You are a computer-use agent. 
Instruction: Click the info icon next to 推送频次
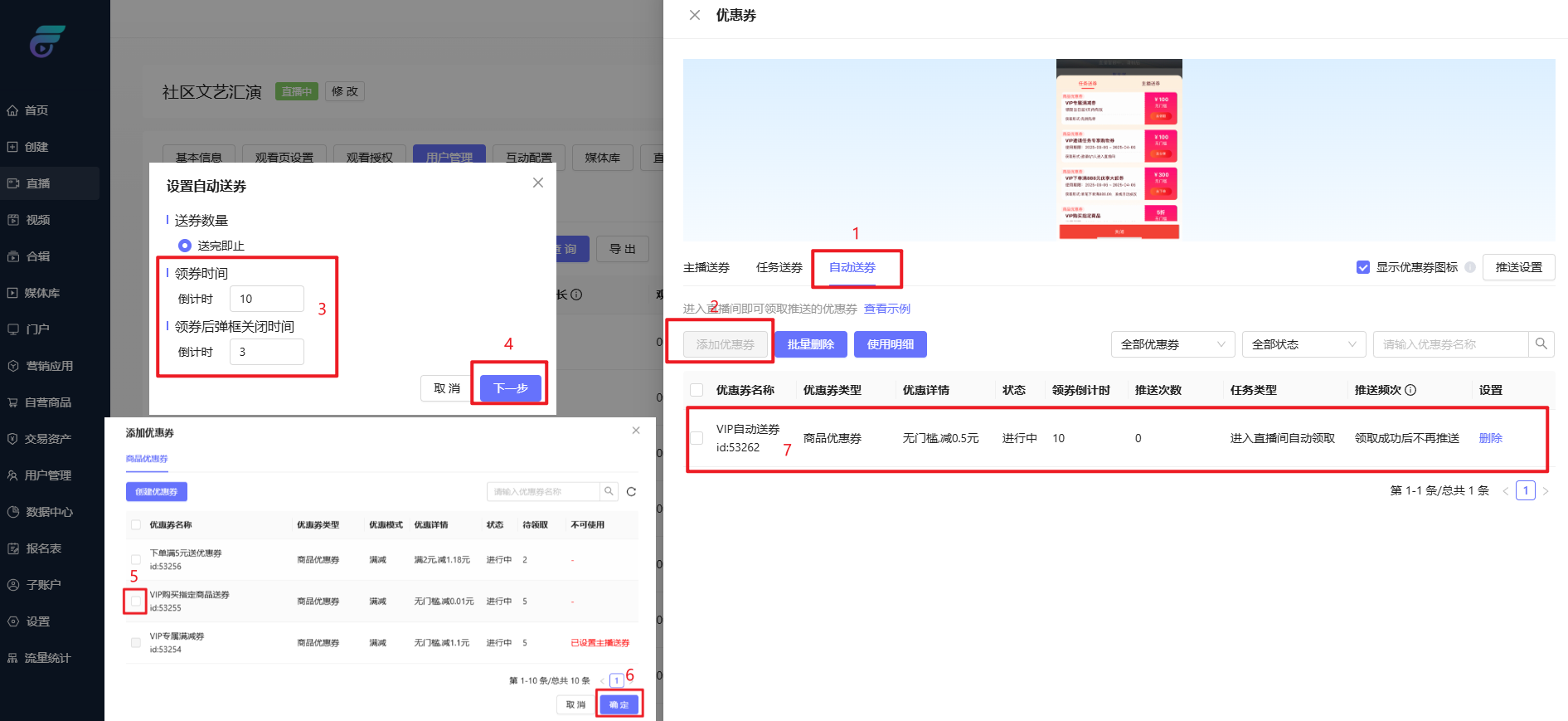[1410, 390]
